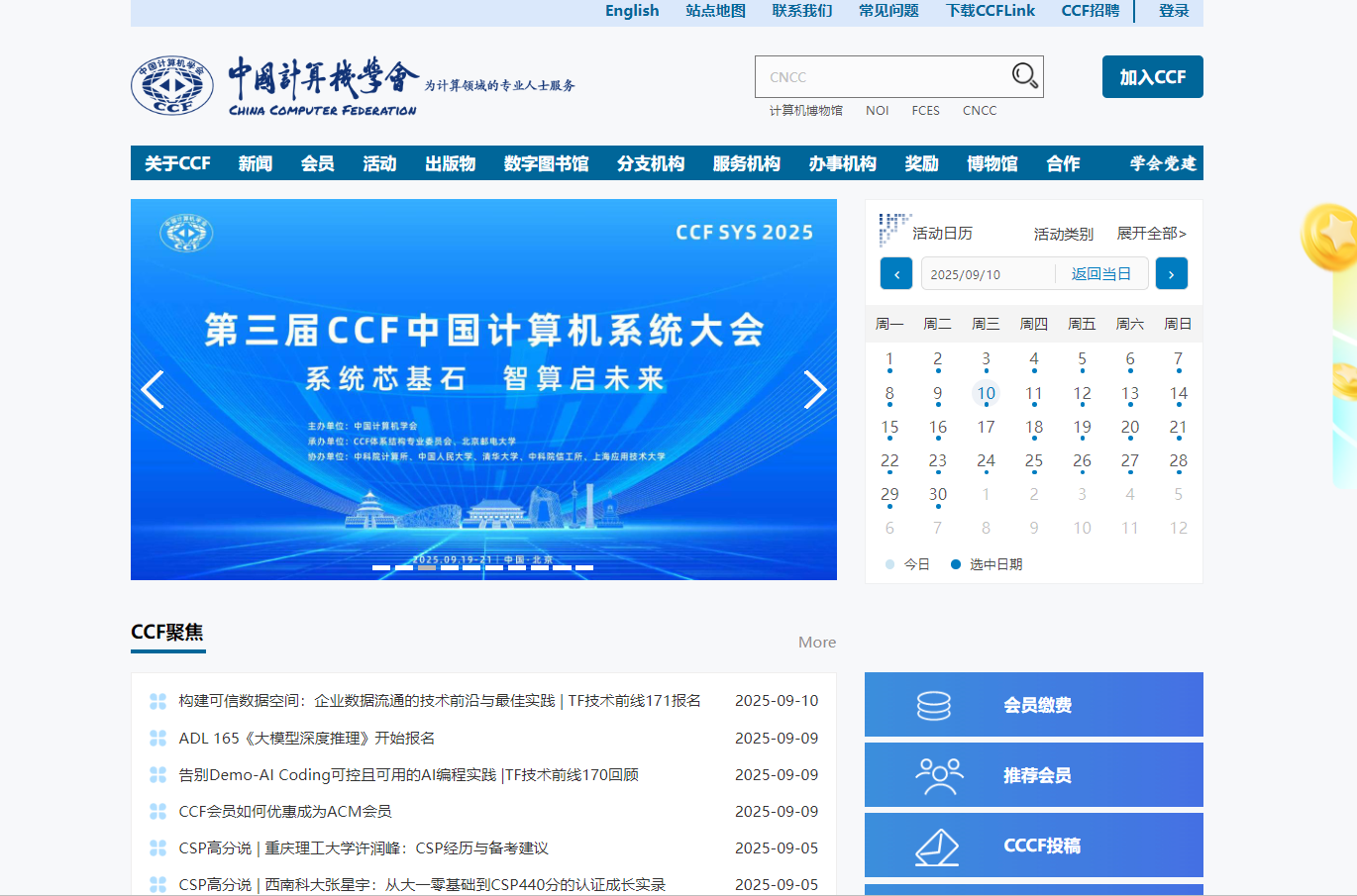The height and width of the screenshot is (896, 1357).
Task: Open the 办事机构 menu
Action: [842, 163]
